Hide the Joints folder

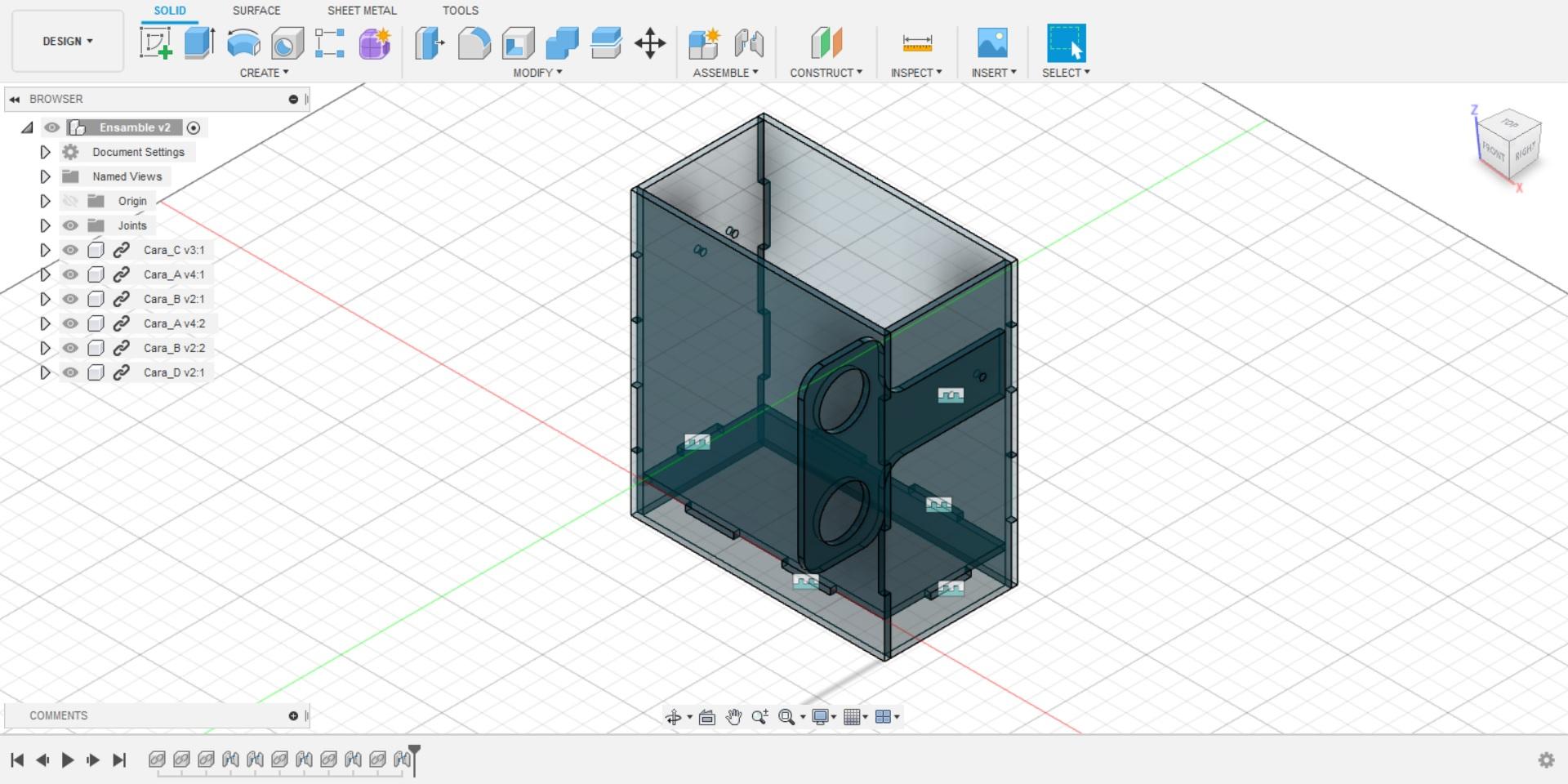[70, 225]
